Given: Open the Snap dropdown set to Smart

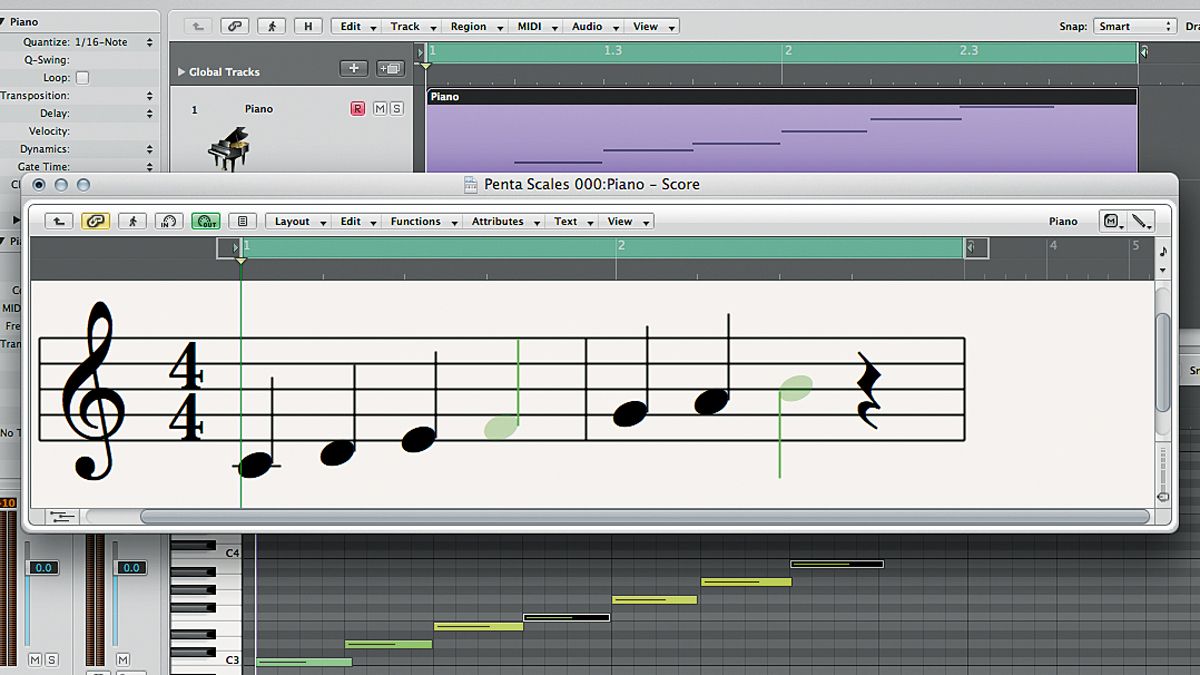Looking at the screenshot, I should pyautogui.click(x=1134, y=25).
